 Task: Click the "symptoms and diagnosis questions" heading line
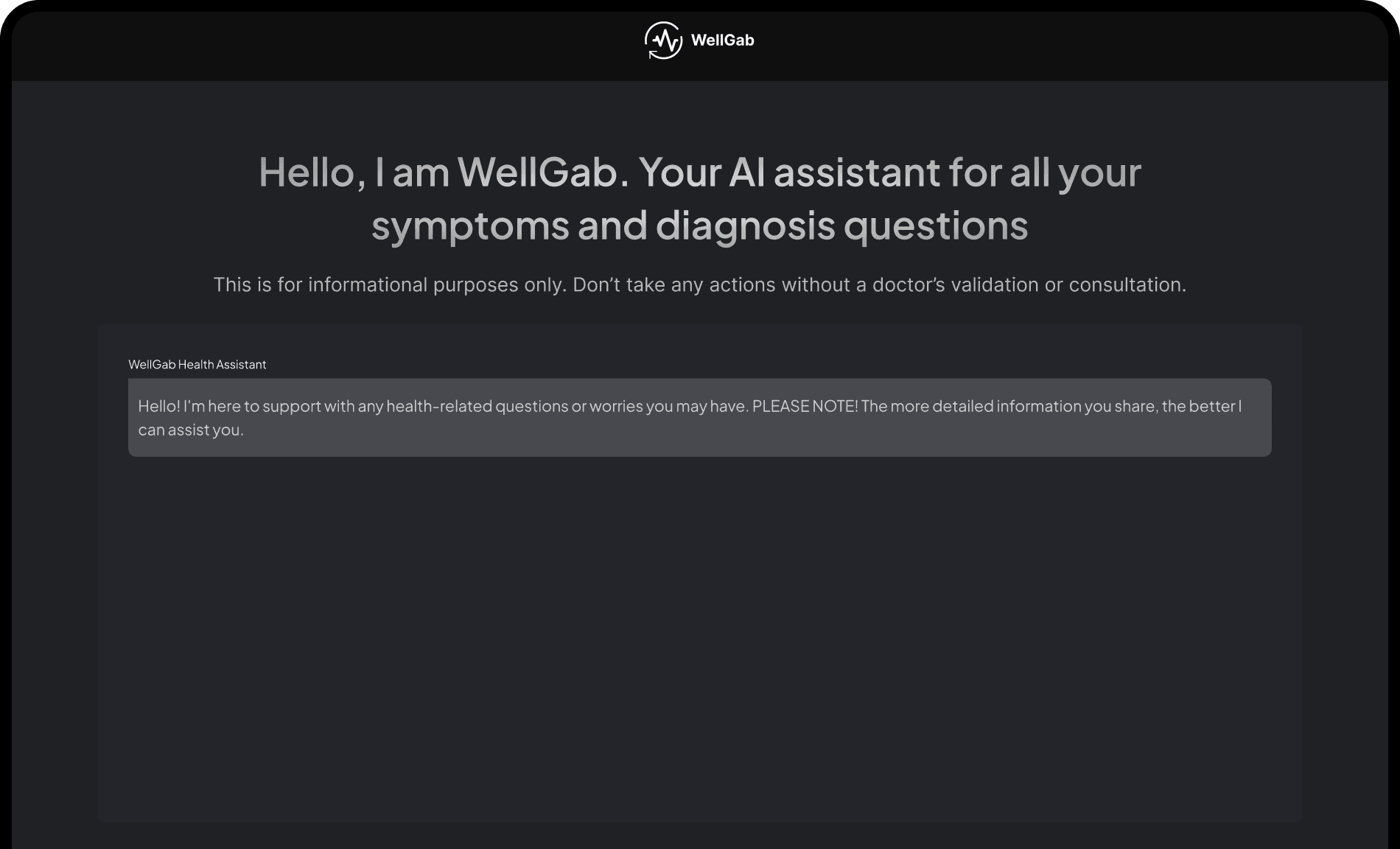[x=699, y=226]
